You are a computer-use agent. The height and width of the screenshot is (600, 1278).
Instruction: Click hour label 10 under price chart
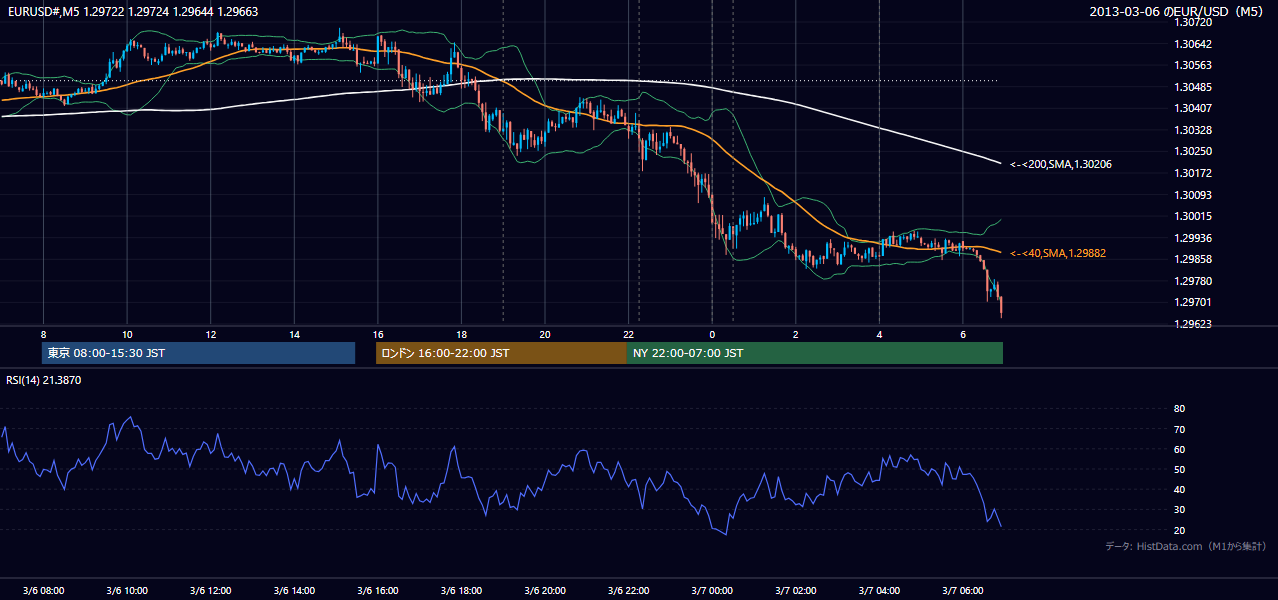click(x=127, y=334)
